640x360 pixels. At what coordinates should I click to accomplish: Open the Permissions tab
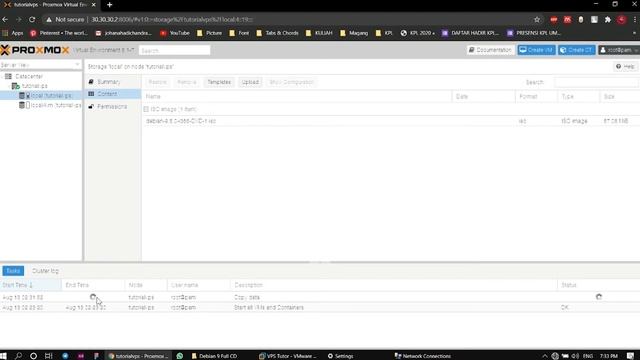point(112,107)
